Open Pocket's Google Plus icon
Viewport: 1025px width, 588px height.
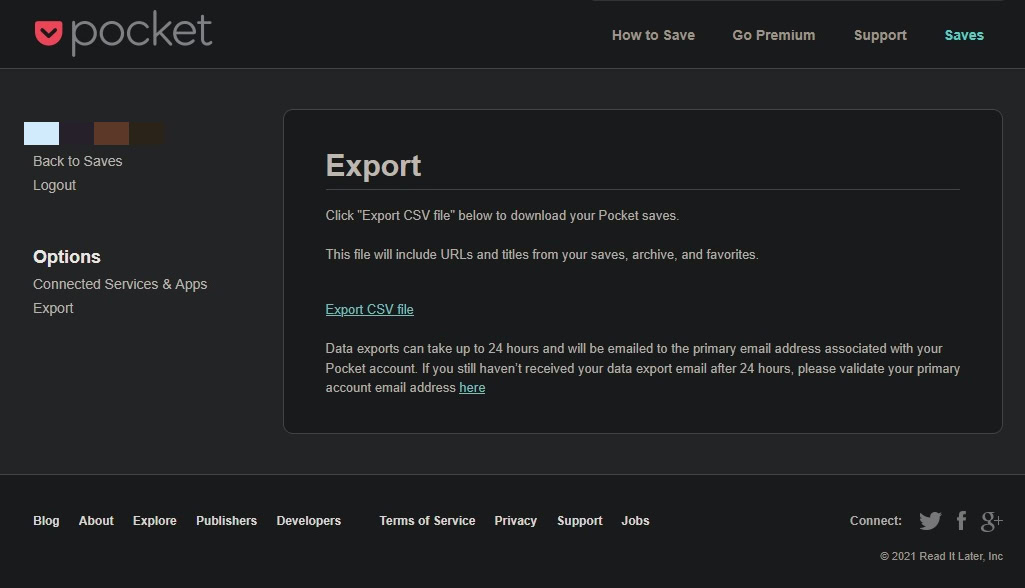991,521
